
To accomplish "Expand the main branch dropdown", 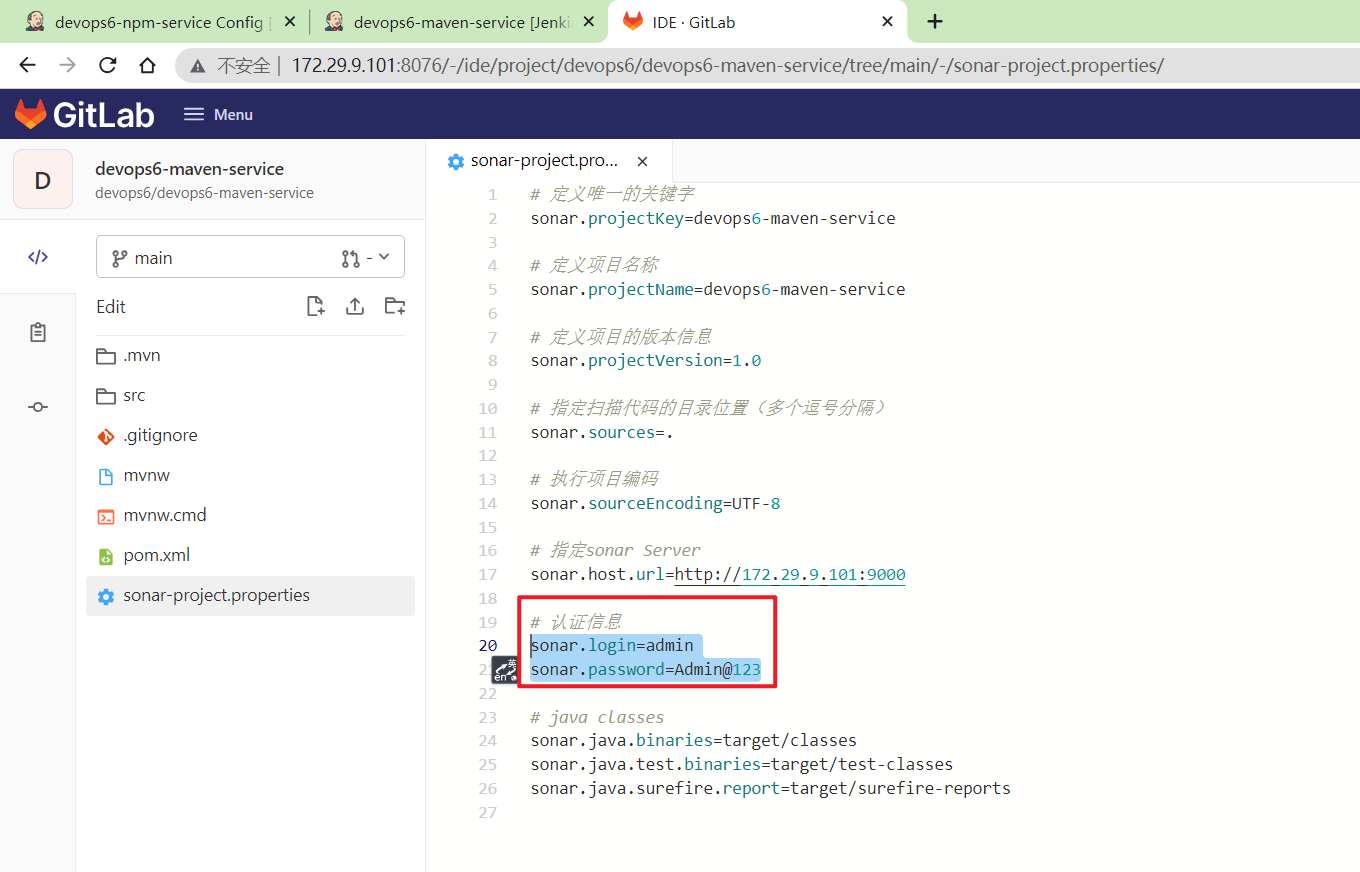I will [250, 257].
